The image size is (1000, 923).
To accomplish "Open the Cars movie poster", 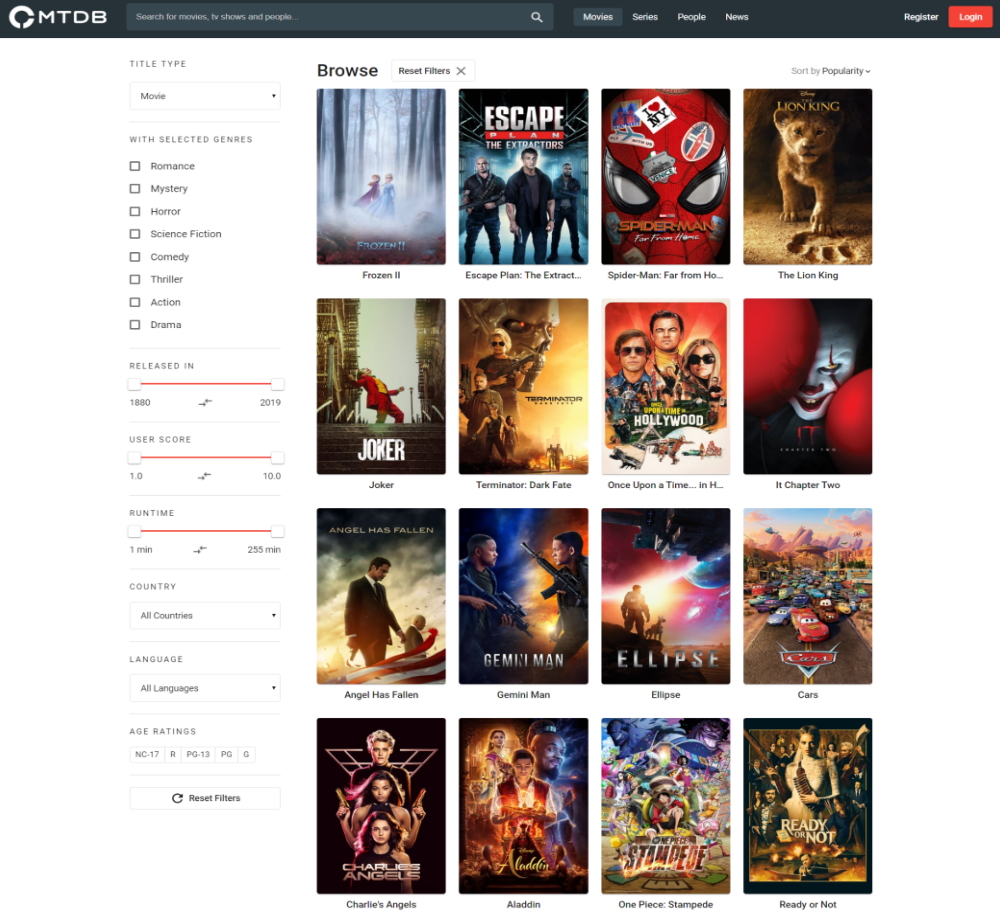I will (808, 596).
